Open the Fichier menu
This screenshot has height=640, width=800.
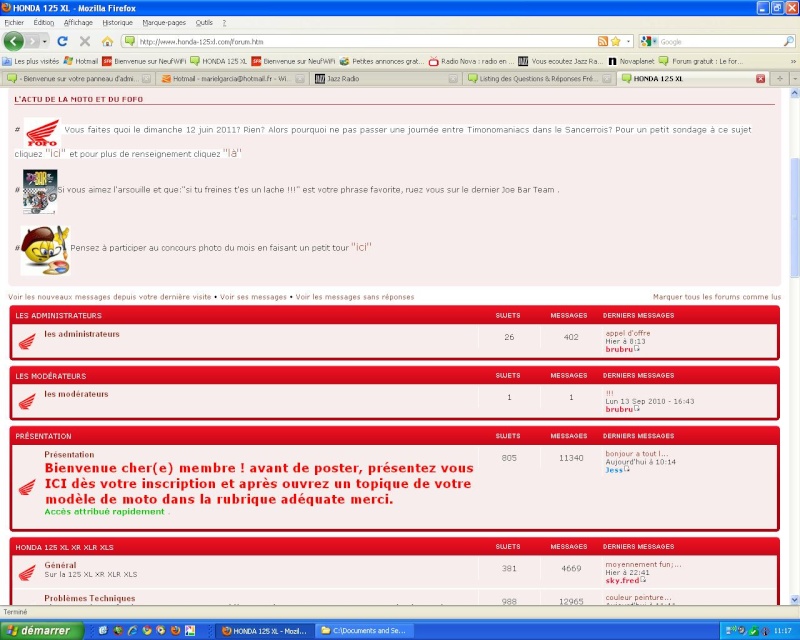click(14, 22)
